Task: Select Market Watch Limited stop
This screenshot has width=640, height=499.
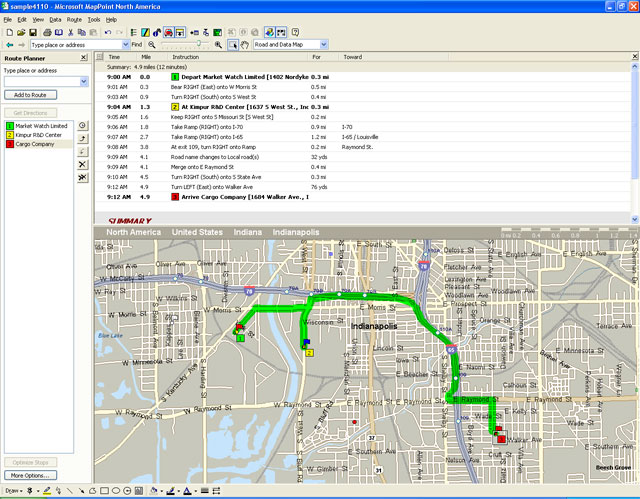Action: coord(38,126)
